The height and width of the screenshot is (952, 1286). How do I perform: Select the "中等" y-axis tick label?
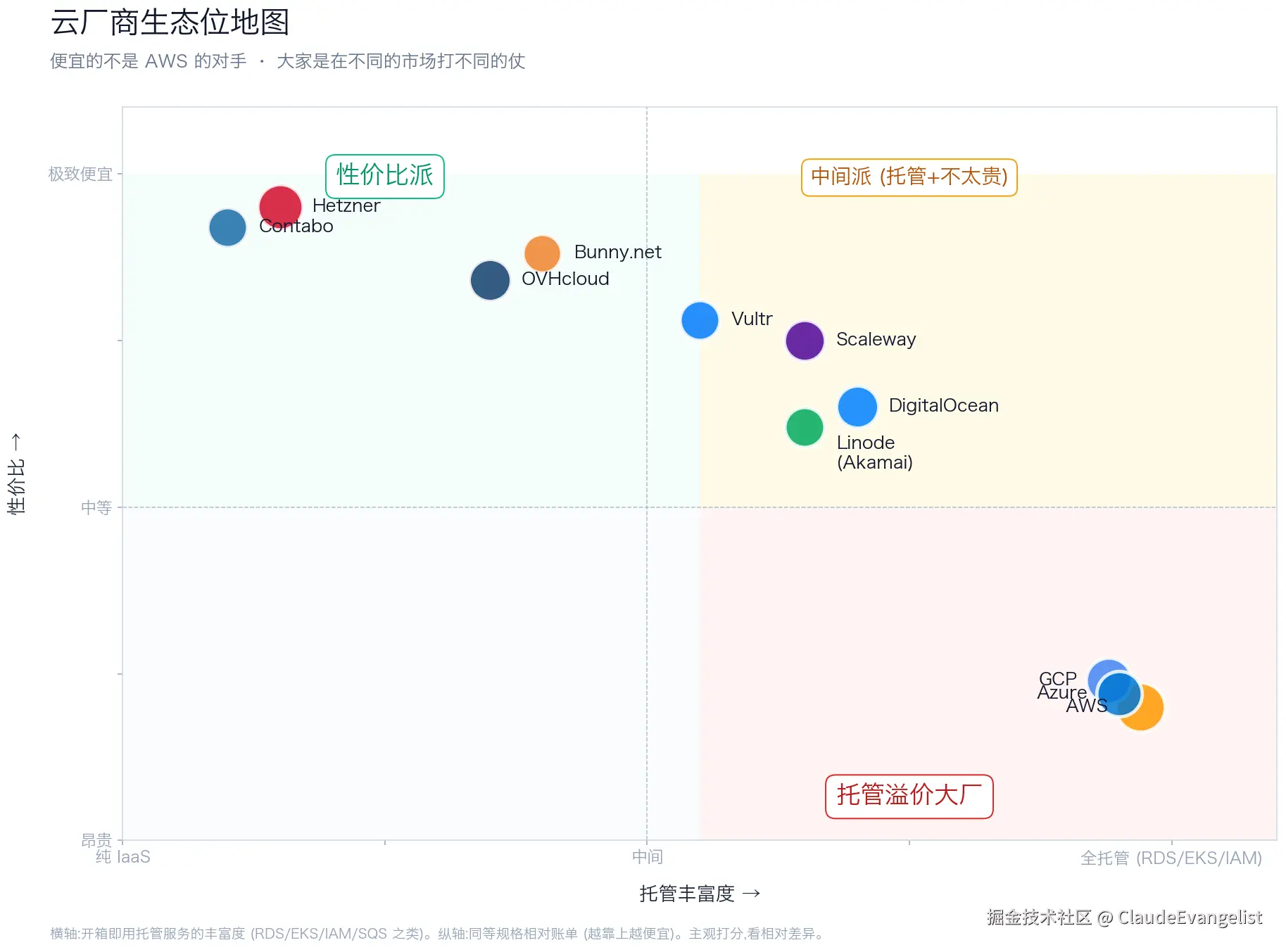coord(96,507)
